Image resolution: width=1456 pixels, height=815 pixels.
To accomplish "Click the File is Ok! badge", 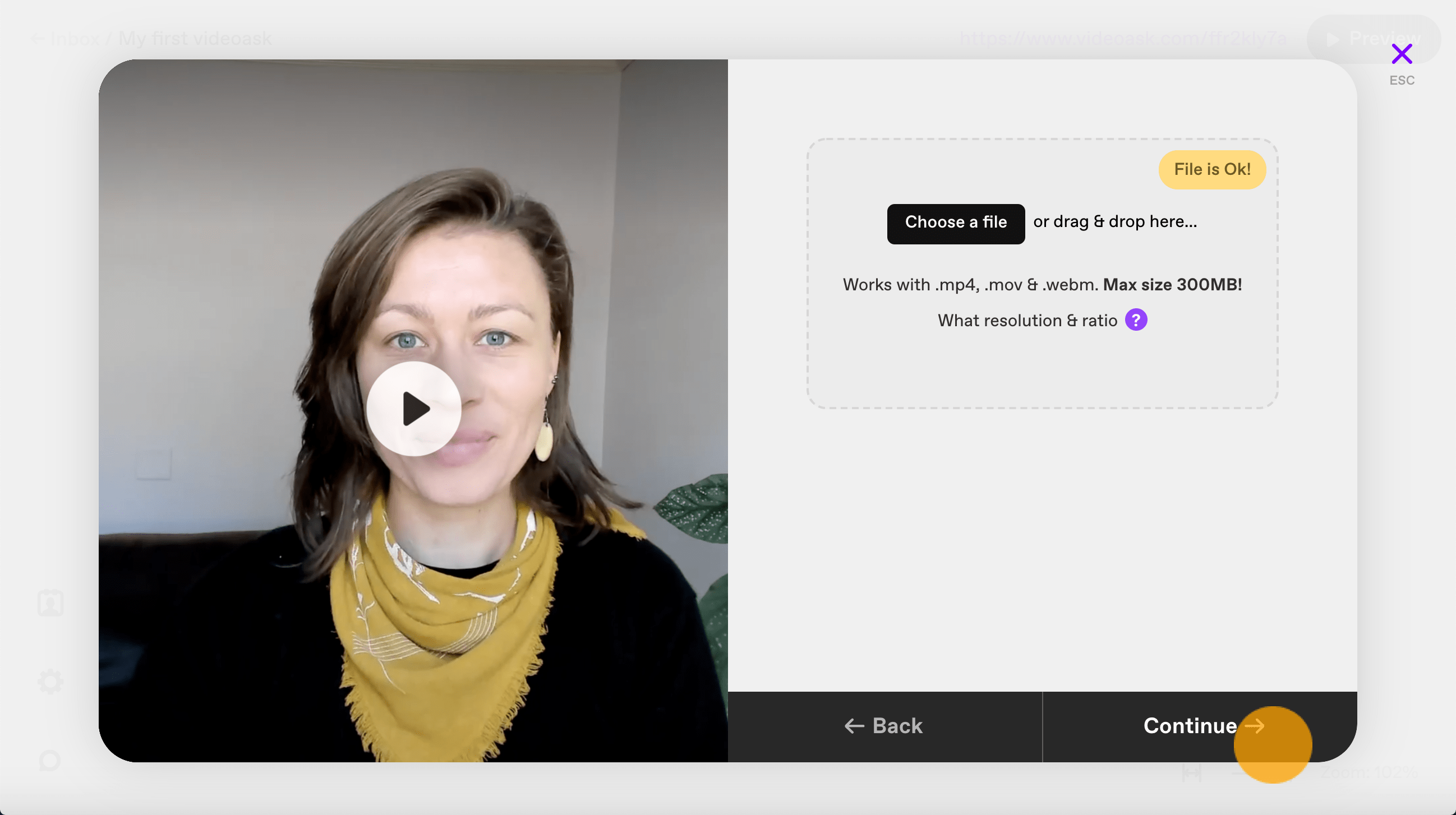I will click(1212, 169).
